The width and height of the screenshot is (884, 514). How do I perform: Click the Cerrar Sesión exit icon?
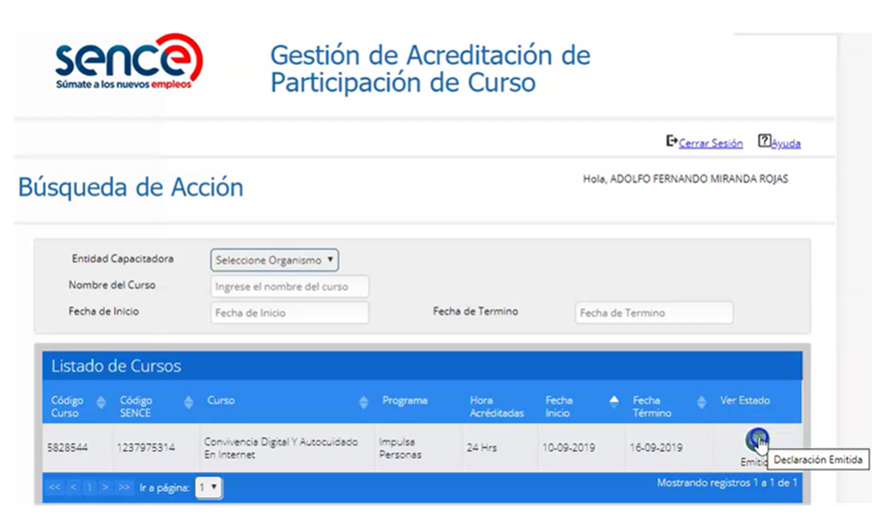point(671,142)
